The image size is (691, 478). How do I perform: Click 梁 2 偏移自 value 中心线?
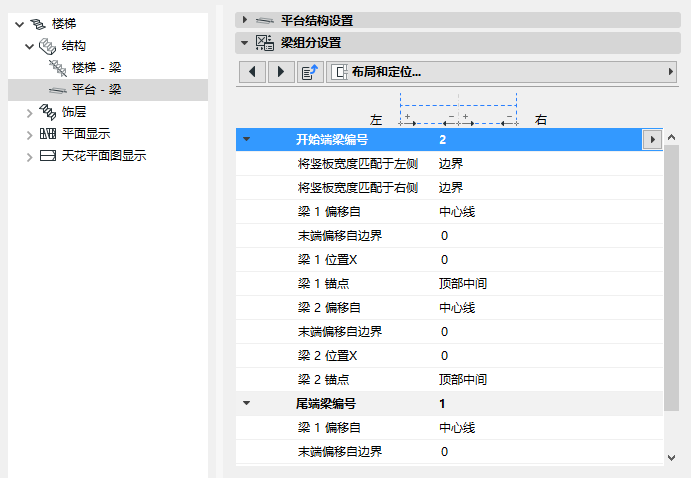457,308
